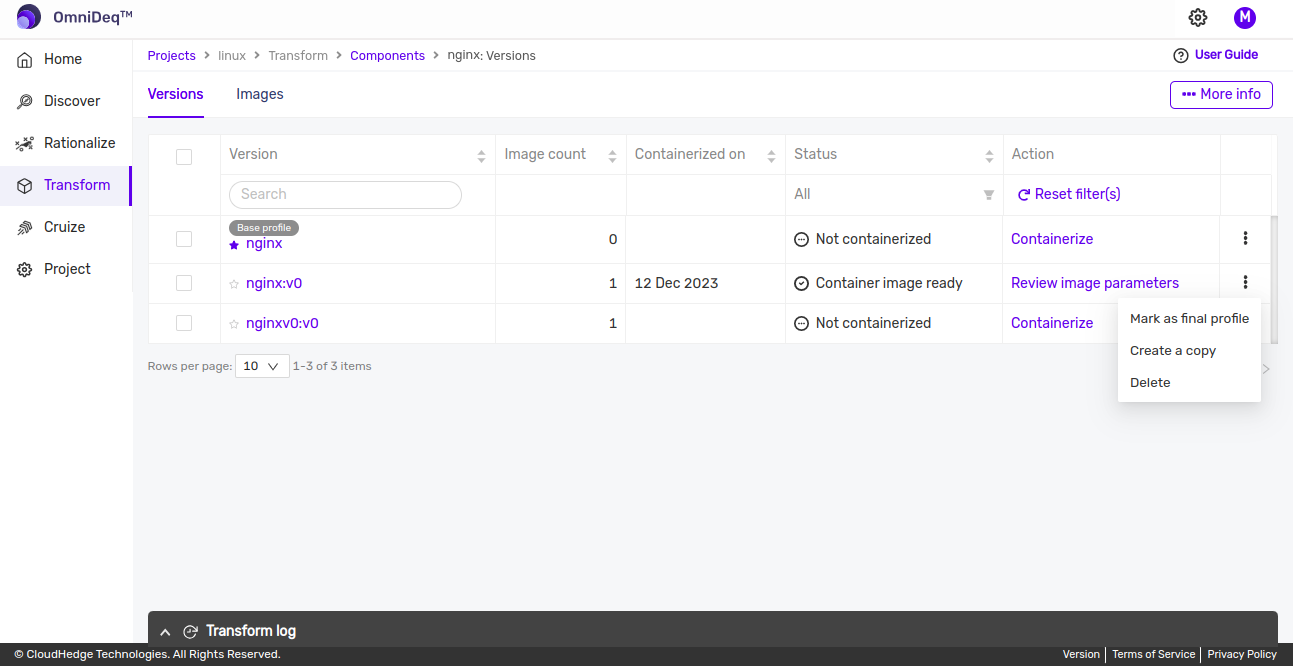The height and width of the screenshot is (666, 1293).
Task: Star the nginx:v0 version
Action: pyautogui.click(x=234, y=284)
